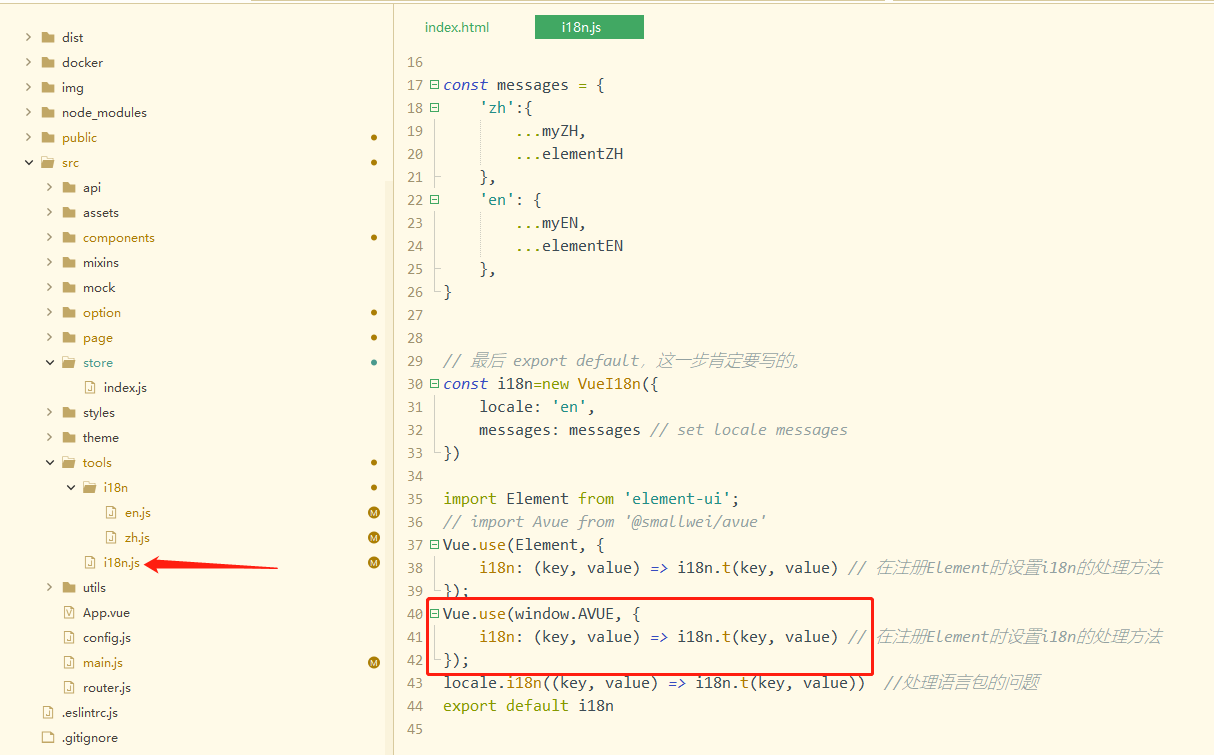Viewport: 1214px width, 755px height.
Task: Click the en.js file icon
Action: [x=111, y=512]
